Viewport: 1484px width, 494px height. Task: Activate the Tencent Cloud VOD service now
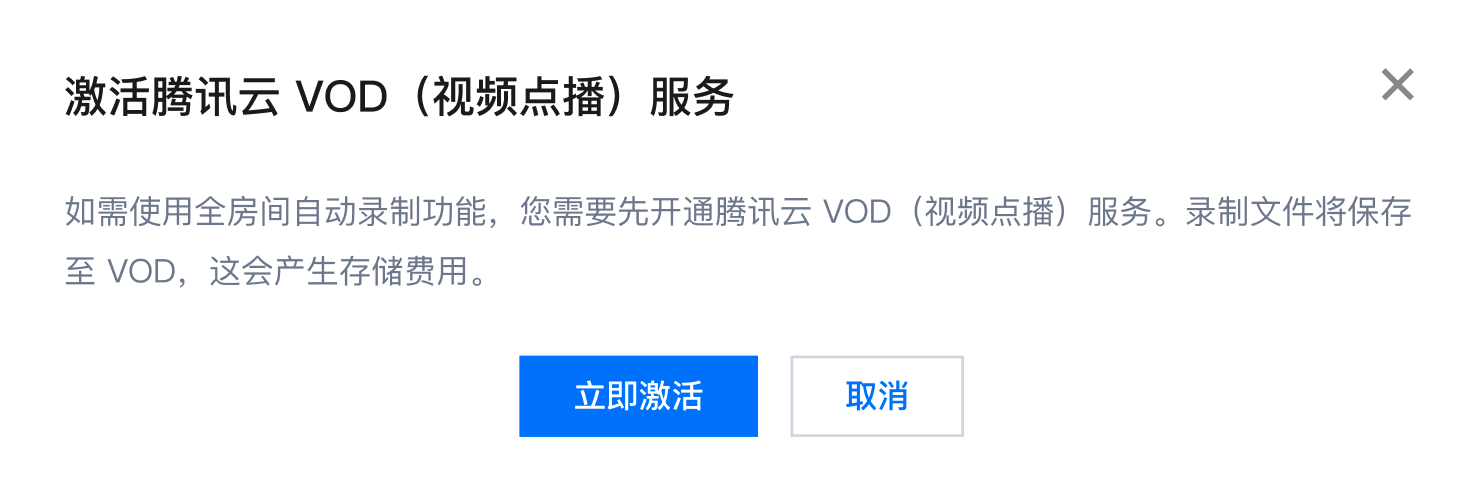point(638,396)
